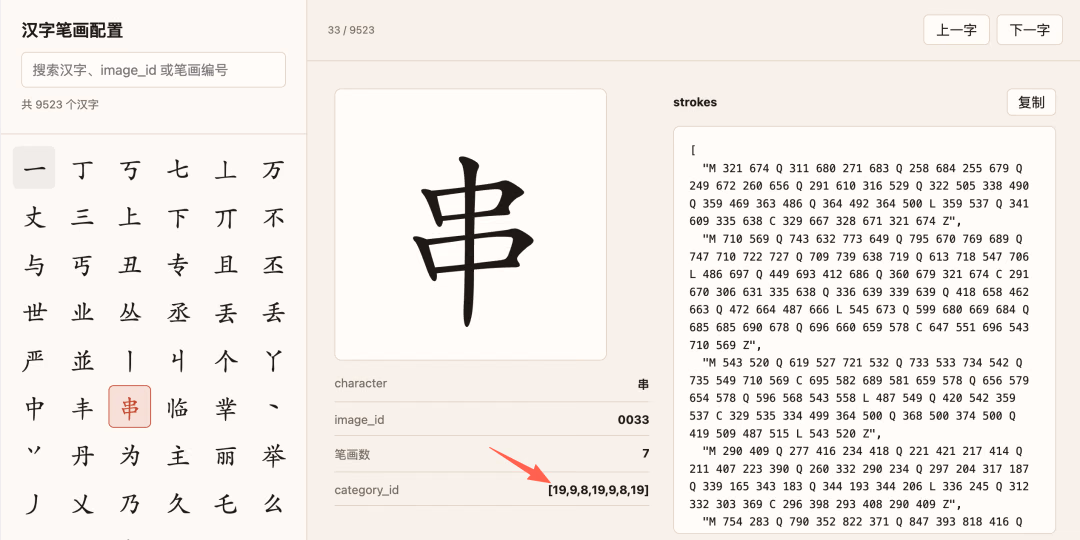Open character 並 from the list
Viewport: 1080px width, 540px height.
tap(82, 360)
